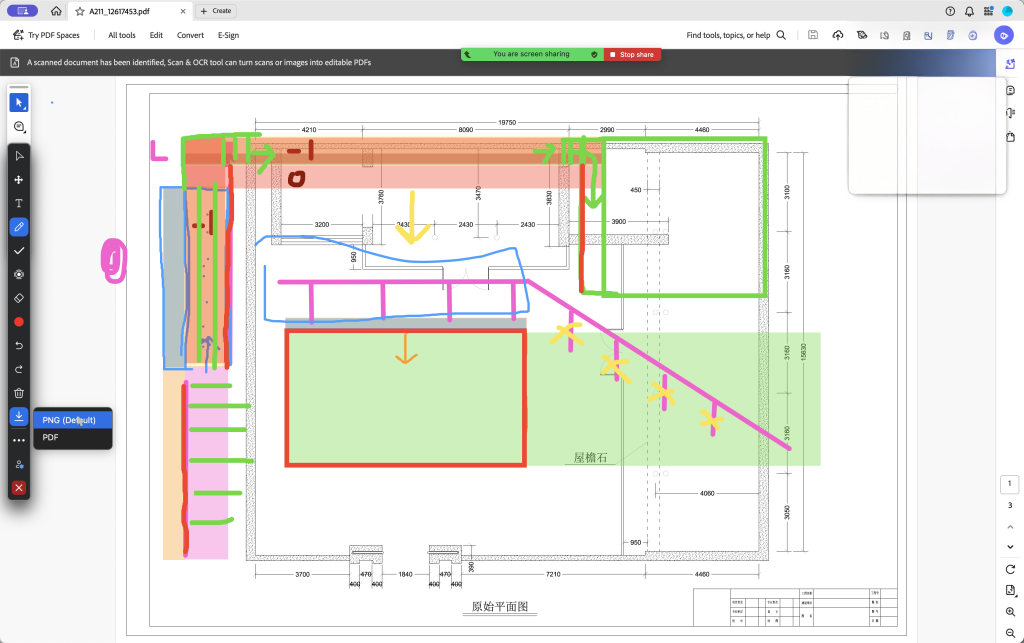Click the trash icon to clear annotations
The width and height of the screenshot is (1024, 643).
(x=19, y=393)
